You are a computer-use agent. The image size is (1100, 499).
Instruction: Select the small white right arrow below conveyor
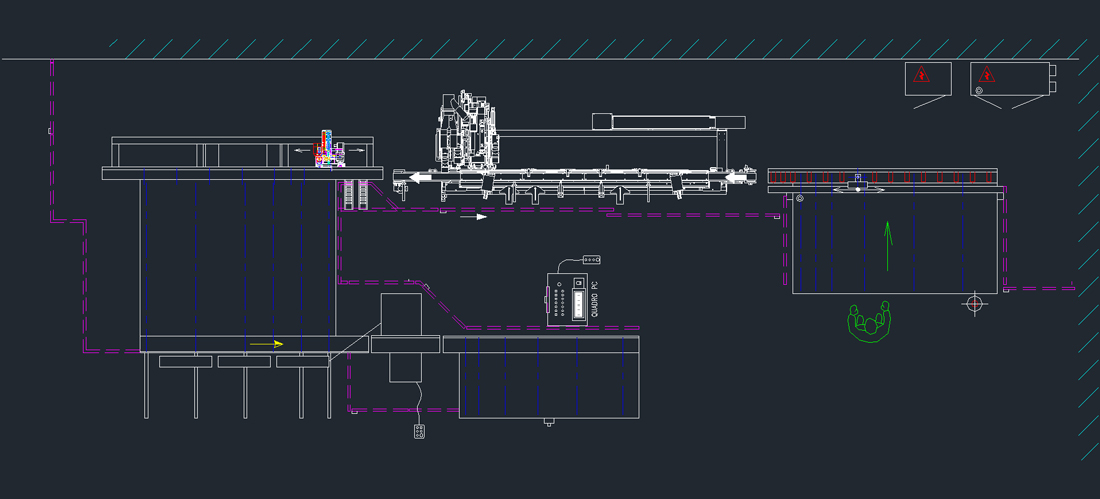click(476, 216)
